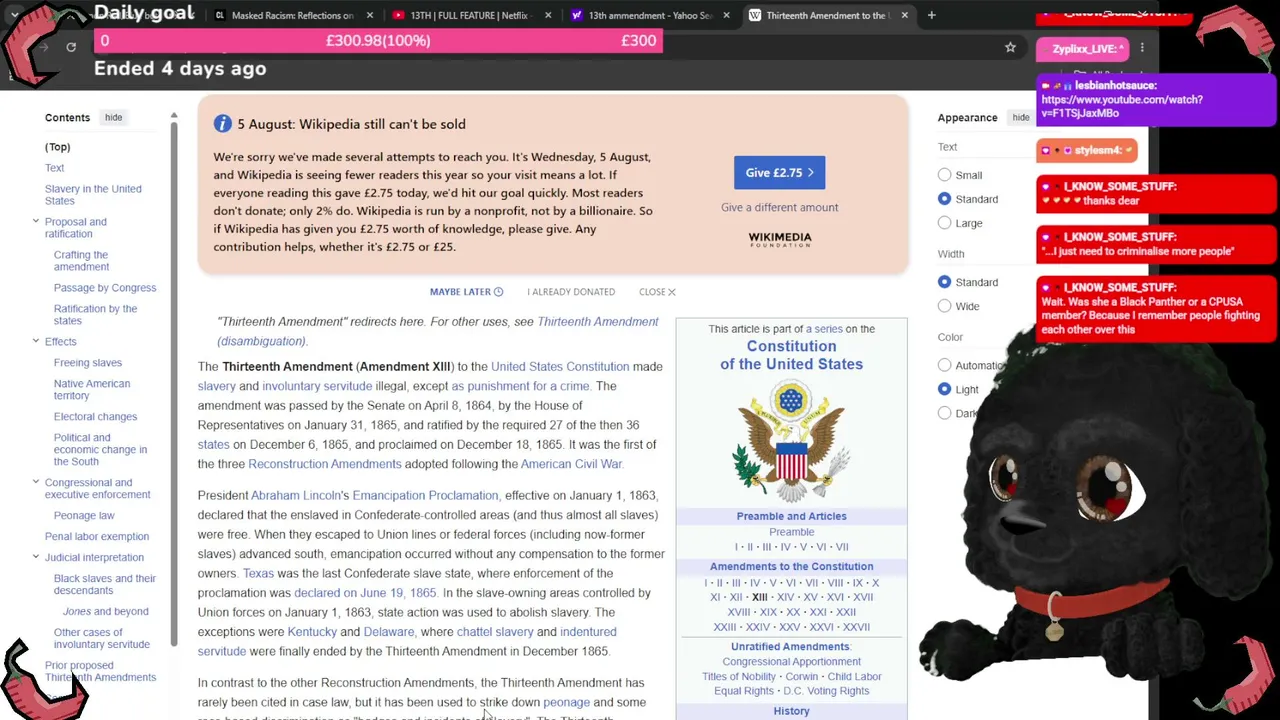Click Give a different amount
The width and height of the screenshot is (1280, 720).
780,207
